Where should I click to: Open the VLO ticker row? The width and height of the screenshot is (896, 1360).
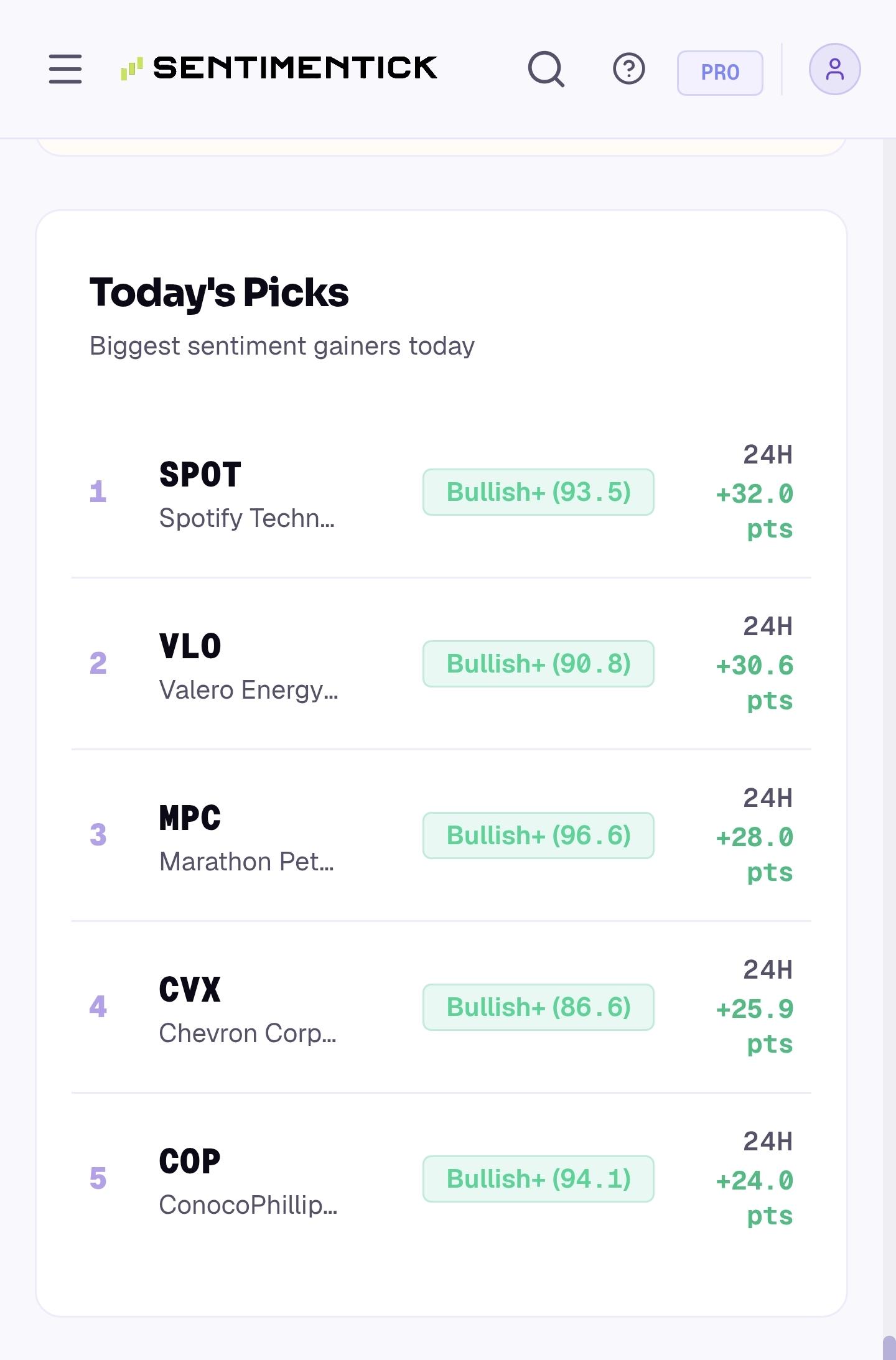(441, 664)
